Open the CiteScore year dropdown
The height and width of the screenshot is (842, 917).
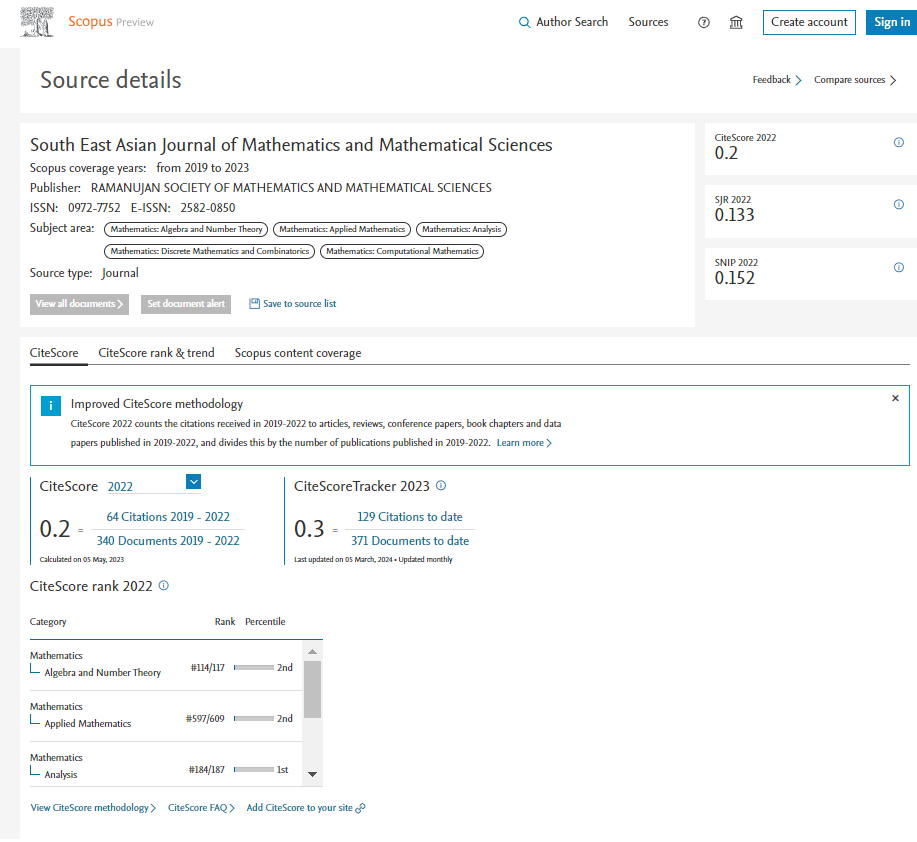click(194, 482)
